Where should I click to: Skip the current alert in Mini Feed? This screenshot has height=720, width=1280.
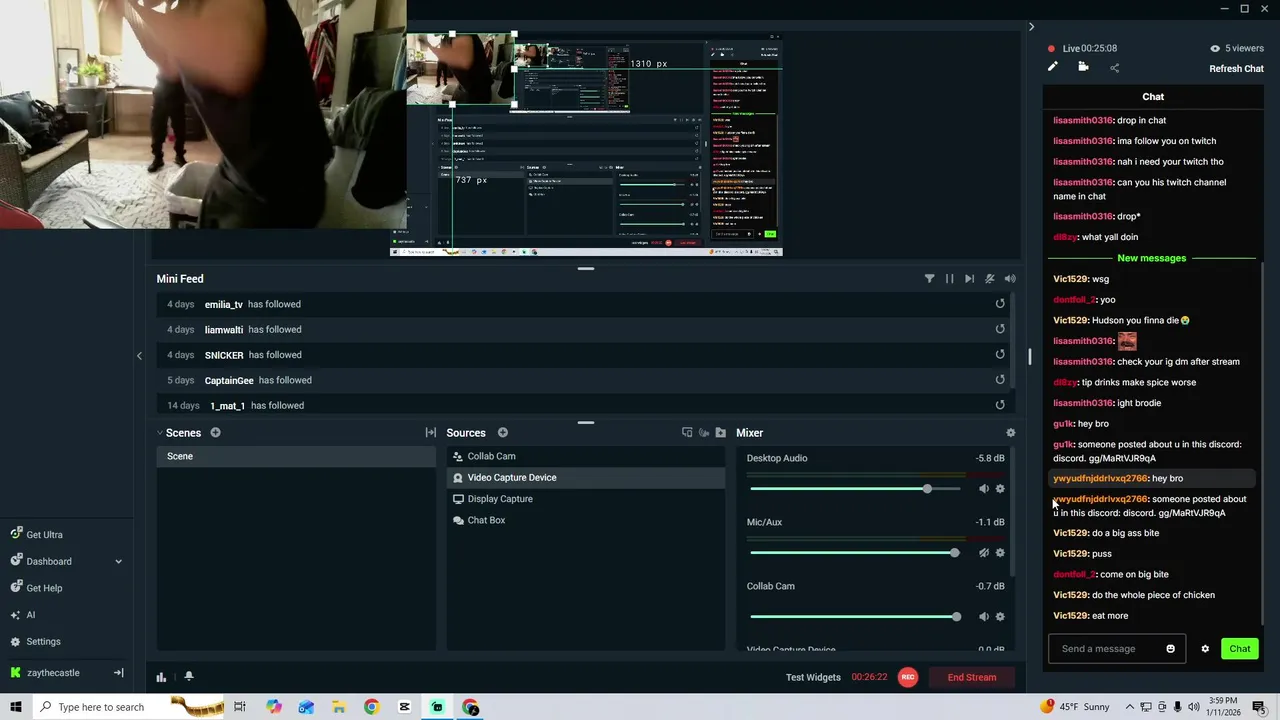tap(969, 279)
